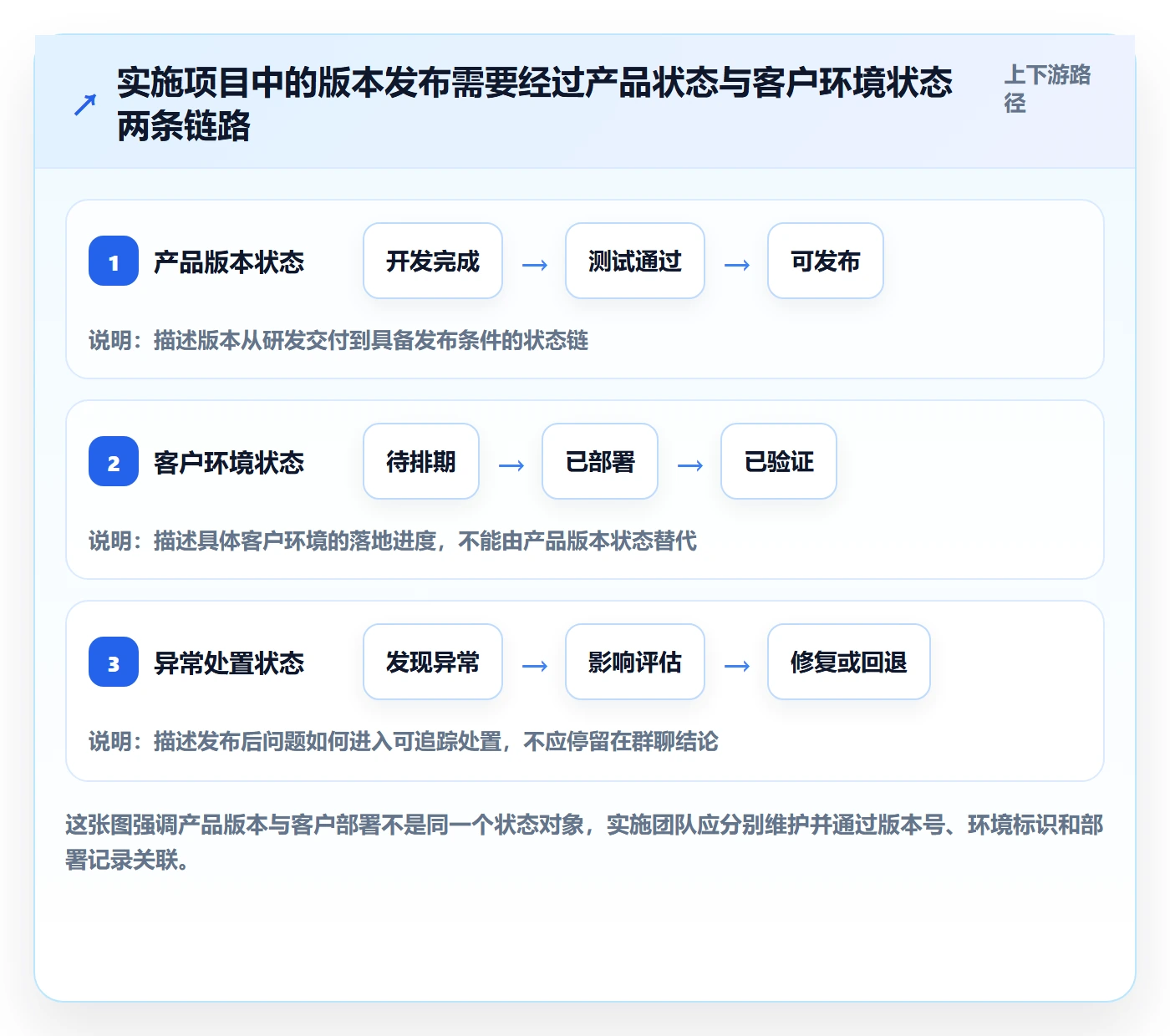
Task: Select the number 1 badge of 产品版本状态
Action: click(x=114, y=261)
